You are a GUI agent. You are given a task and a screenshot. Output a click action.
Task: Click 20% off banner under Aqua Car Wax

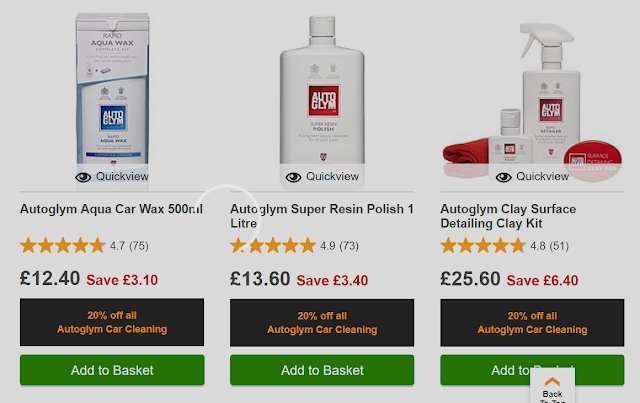pyautogui.click(x=112, y=322)
